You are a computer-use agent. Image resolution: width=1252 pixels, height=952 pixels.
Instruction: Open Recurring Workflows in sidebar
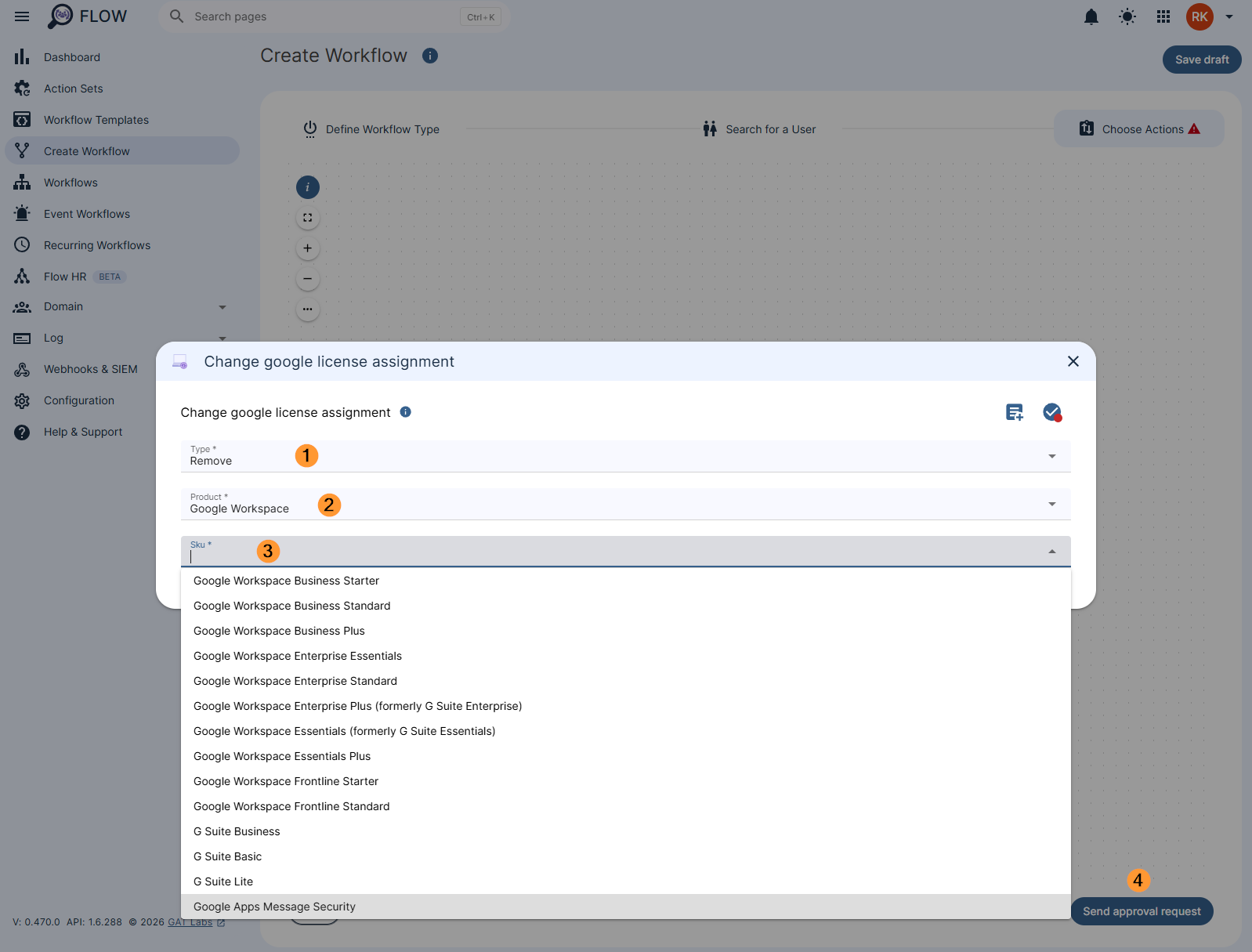coord(122,245)
